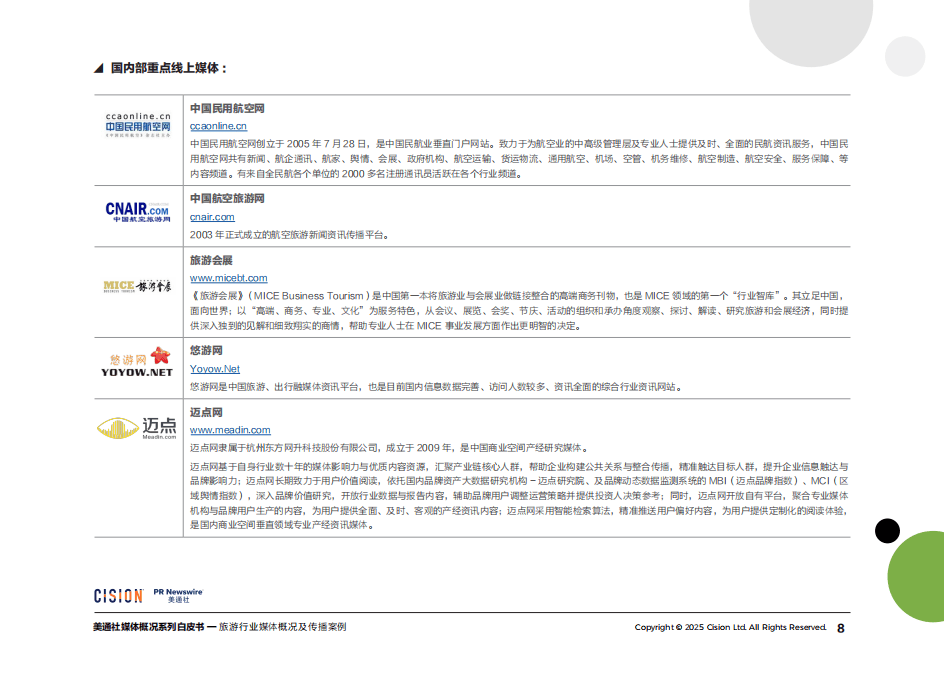Click the PR Newswire 美通社 logo

(x=178, y=595)
